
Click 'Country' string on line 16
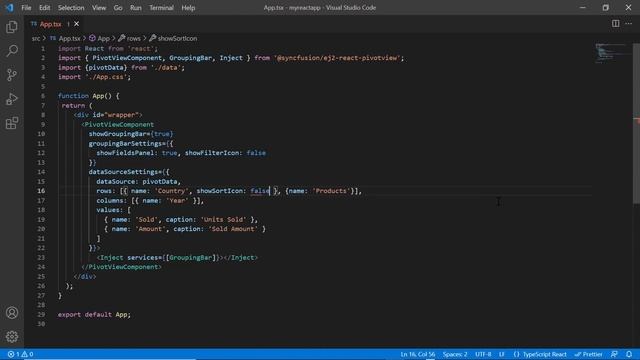pos(171,191)
